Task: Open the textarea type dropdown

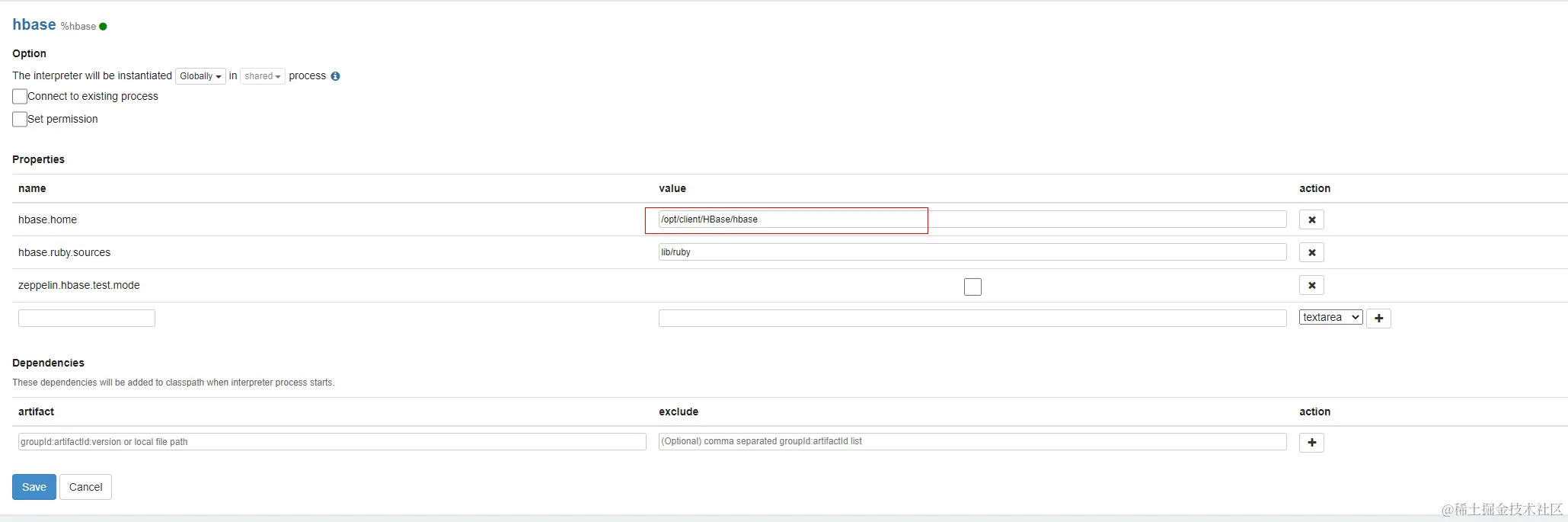Action: pos(1330,318)
